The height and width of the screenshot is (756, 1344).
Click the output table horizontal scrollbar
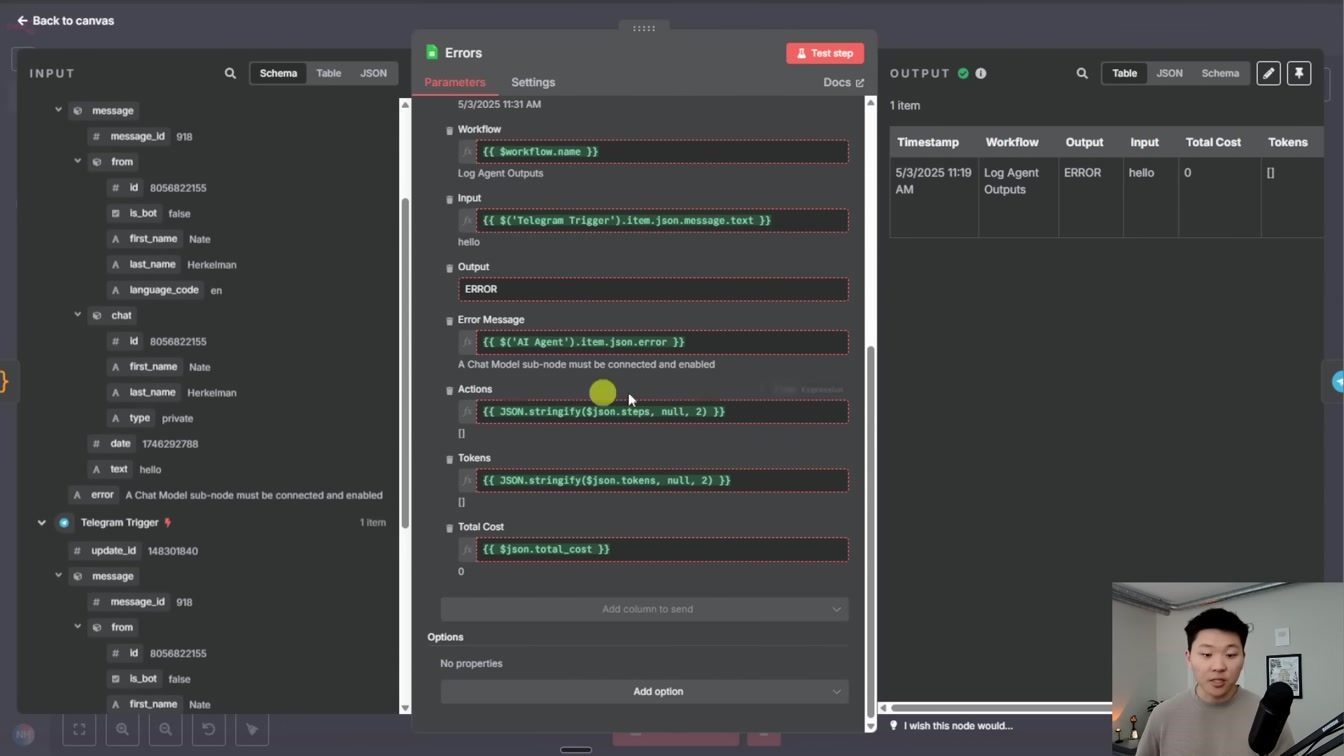click(x=1000, y=708)
